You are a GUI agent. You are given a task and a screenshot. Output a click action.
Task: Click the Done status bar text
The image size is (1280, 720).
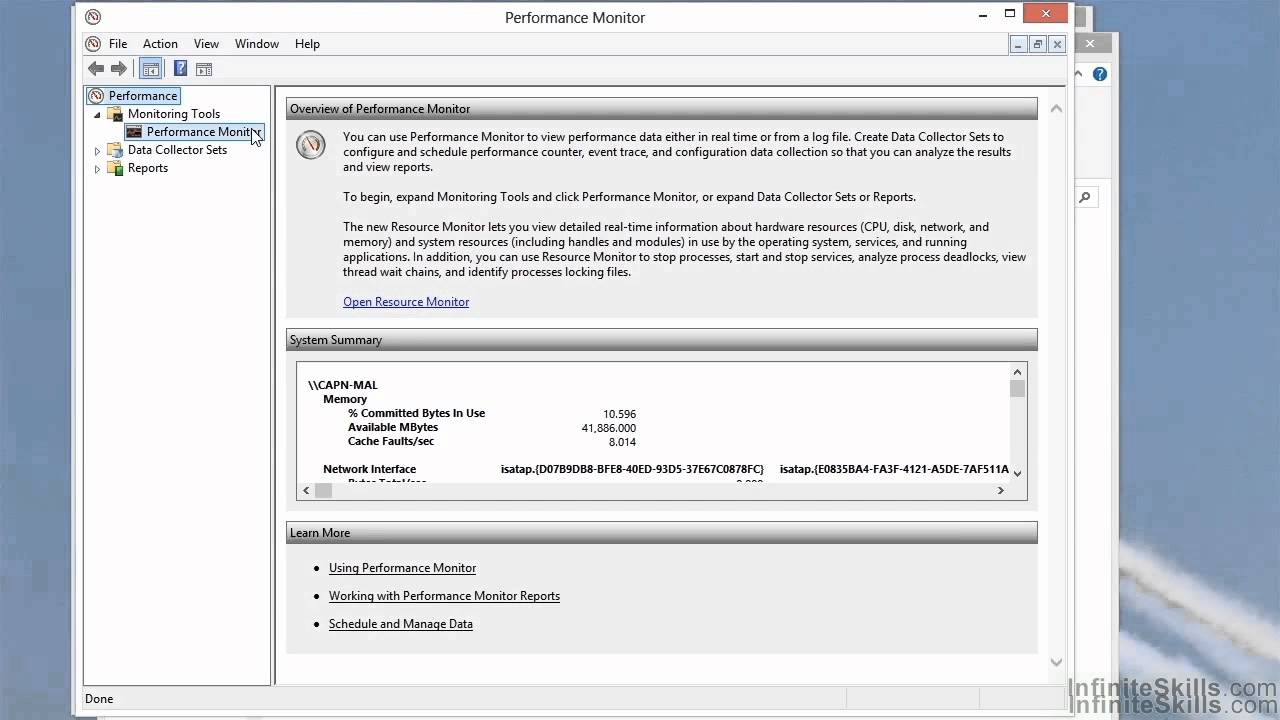[99, 699]
